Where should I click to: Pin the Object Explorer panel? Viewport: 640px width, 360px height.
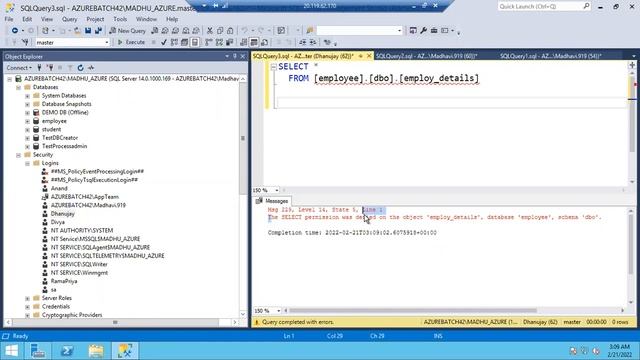click(x=235, y=56)
